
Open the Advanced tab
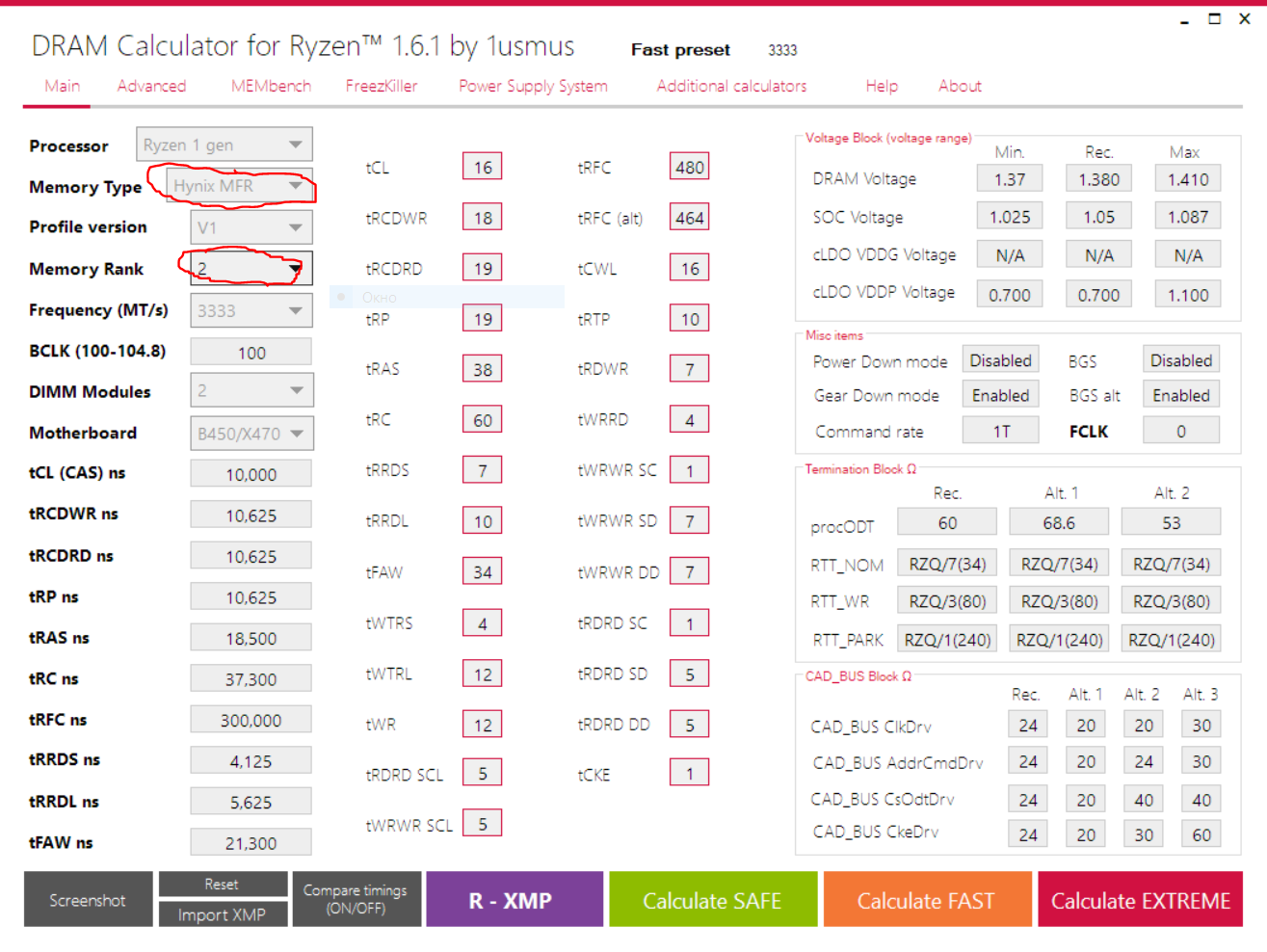(151, 86)
